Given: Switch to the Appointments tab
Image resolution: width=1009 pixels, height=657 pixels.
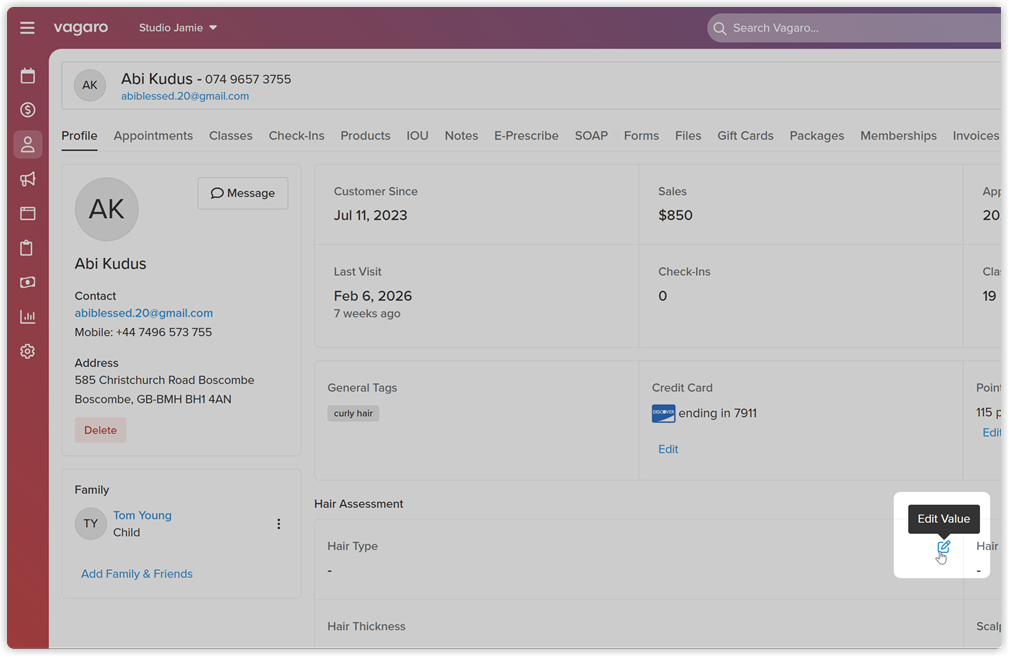Looking at the screenshot, I should click(153, 136).
